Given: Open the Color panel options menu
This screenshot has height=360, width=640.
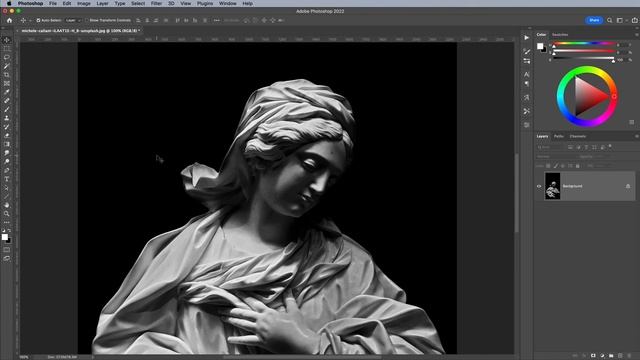Looking at the screenshot, I should (636, 35).
